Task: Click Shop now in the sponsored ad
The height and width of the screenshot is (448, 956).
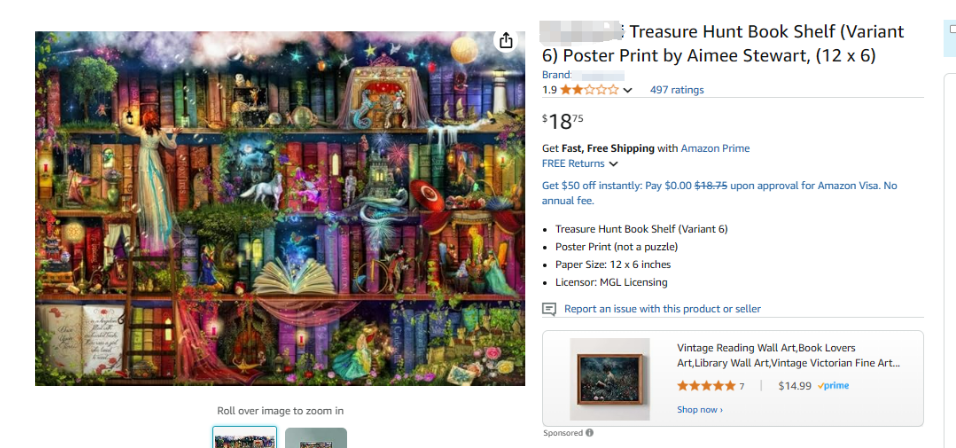Action: (699, 410)
